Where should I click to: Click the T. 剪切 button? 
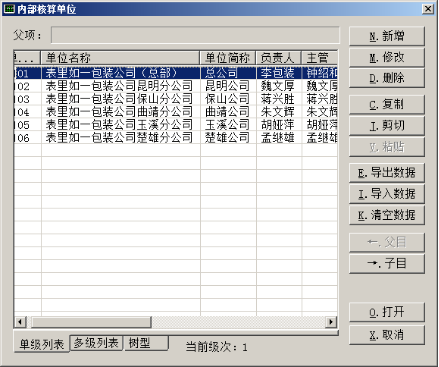pyautogui.click(x=387, y=126)
